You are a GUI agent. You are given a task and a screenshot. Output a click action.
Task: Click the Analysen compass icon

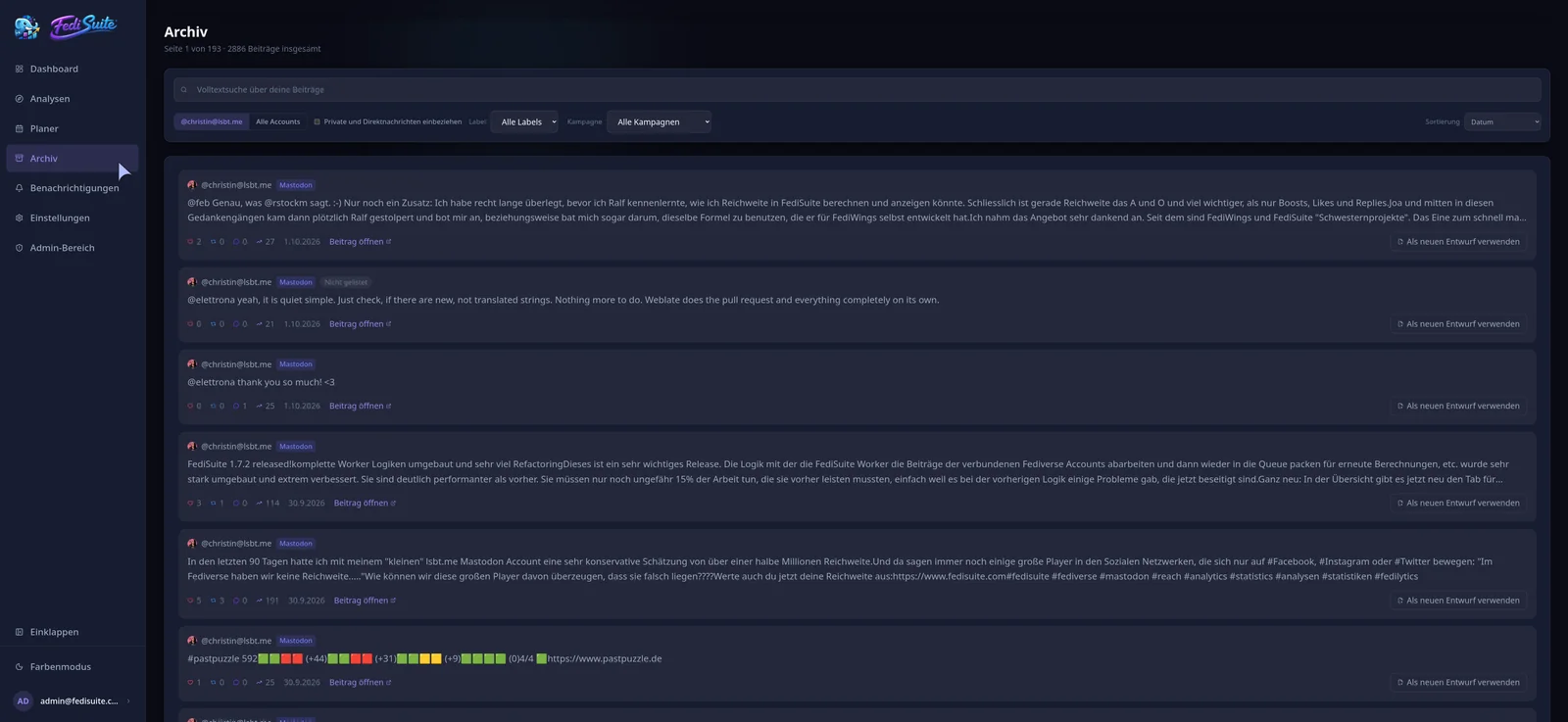click(x=20, y=99)
